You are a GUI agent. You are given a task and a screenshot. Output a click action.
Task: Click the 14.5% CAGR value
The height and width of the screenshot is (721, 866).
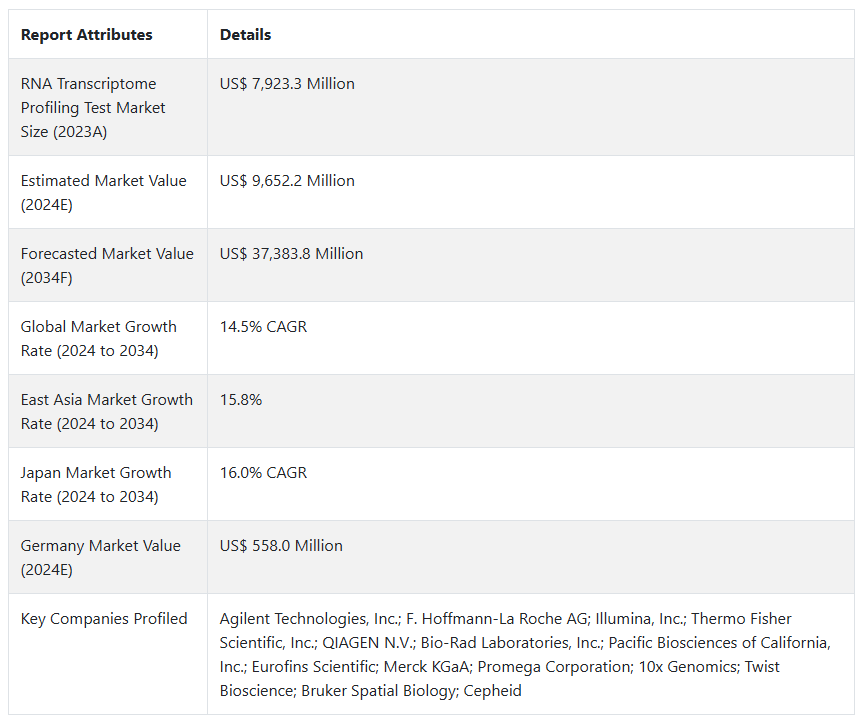[x=263, y=327]
